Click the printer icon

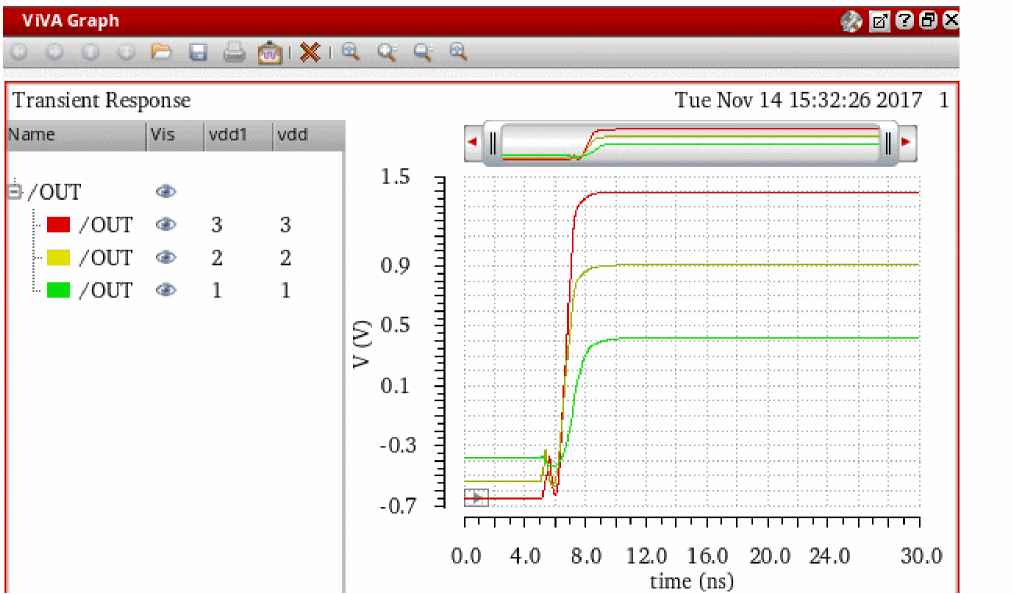(x=234, y=52)
